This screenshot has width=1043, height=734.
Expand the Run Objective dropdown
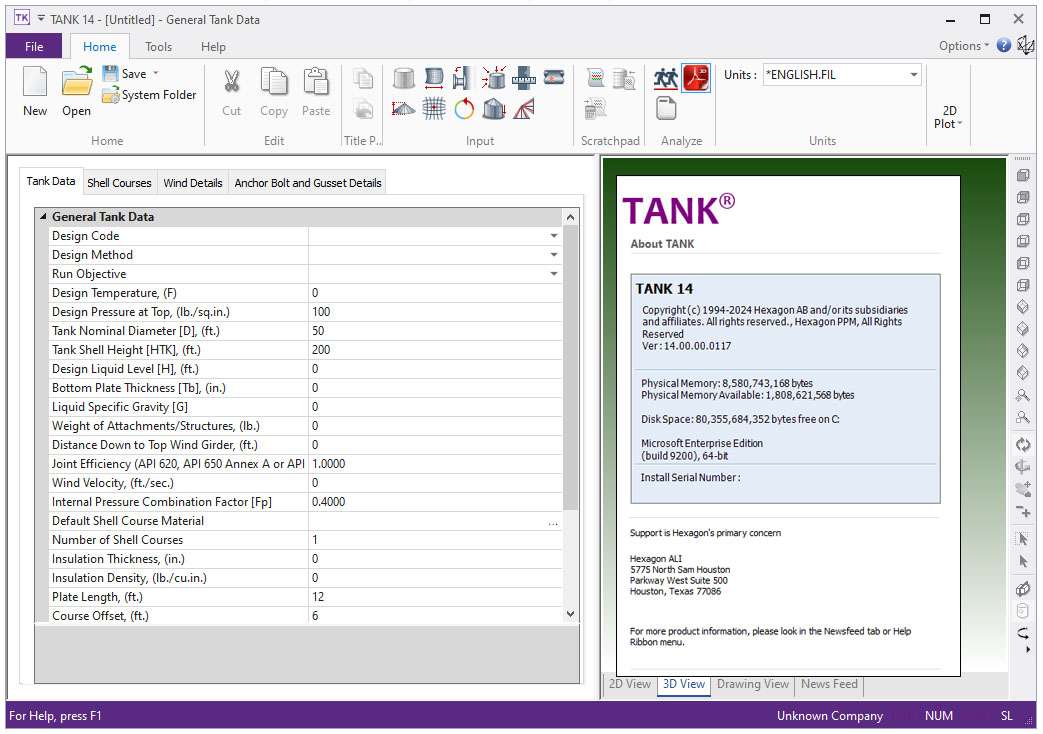coord(553,274)
